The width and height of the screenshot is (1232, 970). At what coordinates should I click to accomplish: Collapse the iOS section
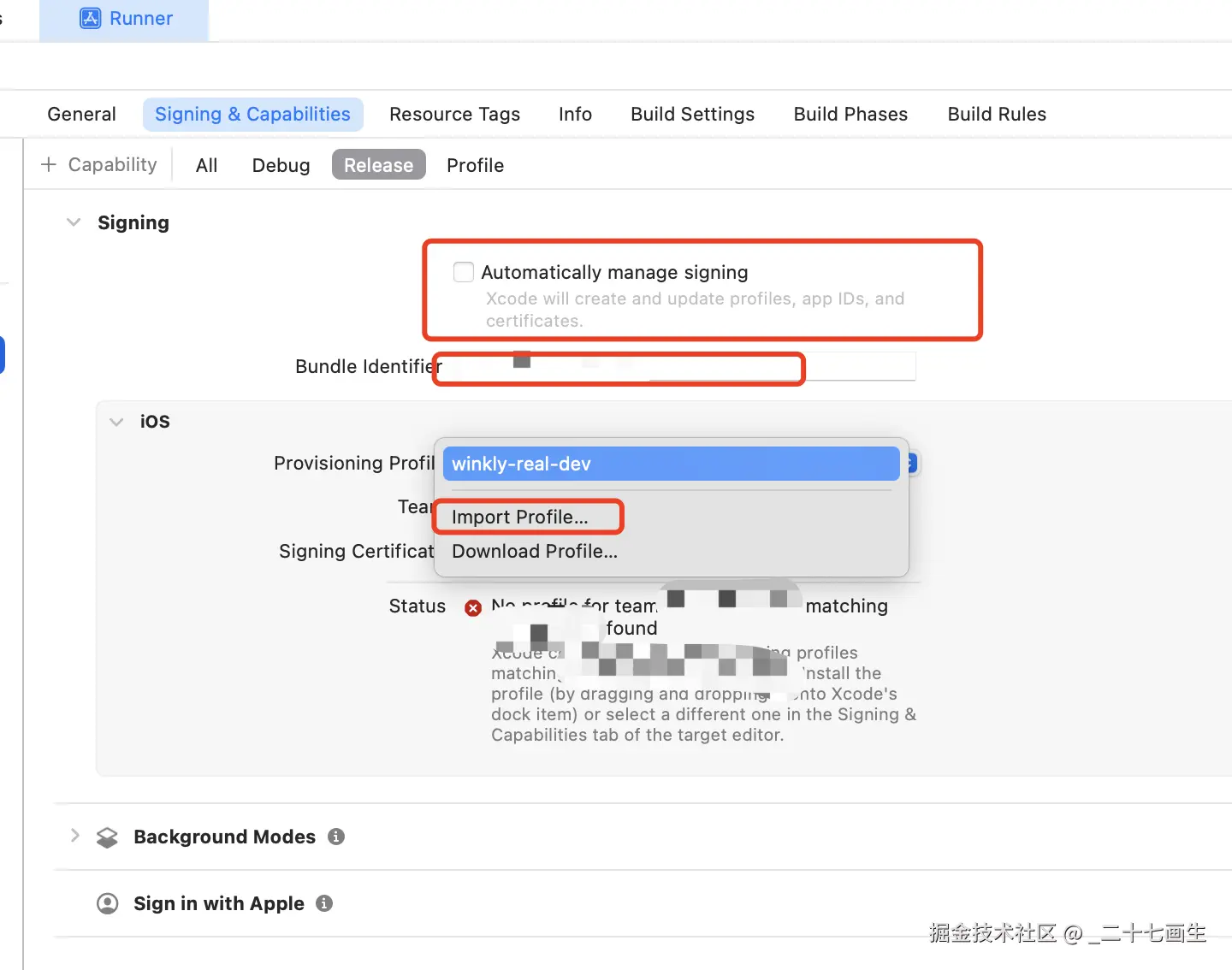116,422
